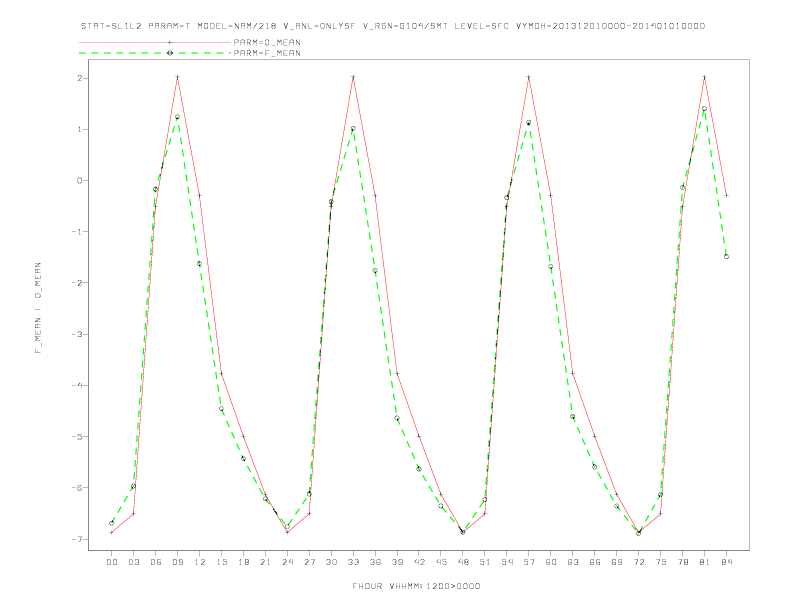Viewport: 792px width, 612px height.
Task: Click the x-axis tick label 21
Action: (265, 562)
